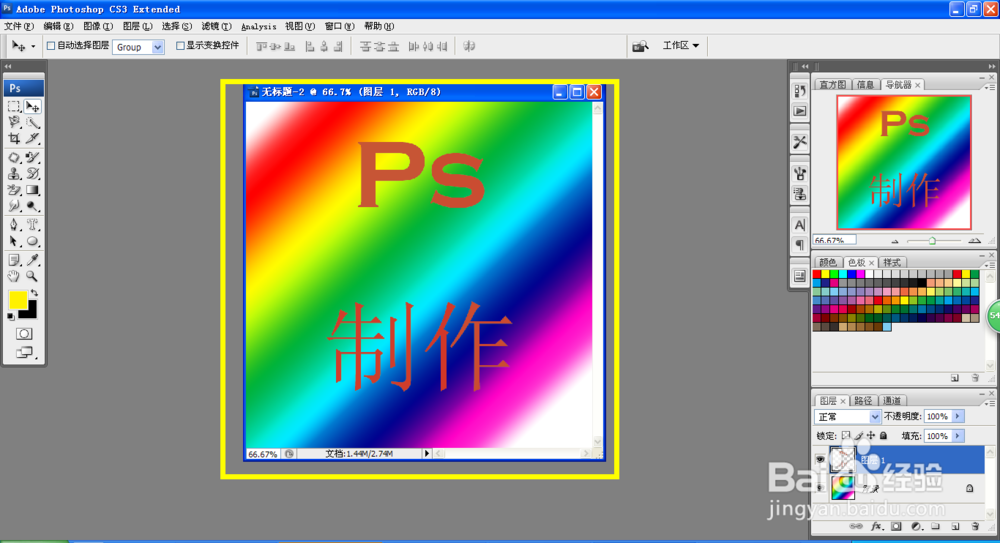The image size is (1000, 543).
Task: Select the Slice tool
Action: (33, 138)
